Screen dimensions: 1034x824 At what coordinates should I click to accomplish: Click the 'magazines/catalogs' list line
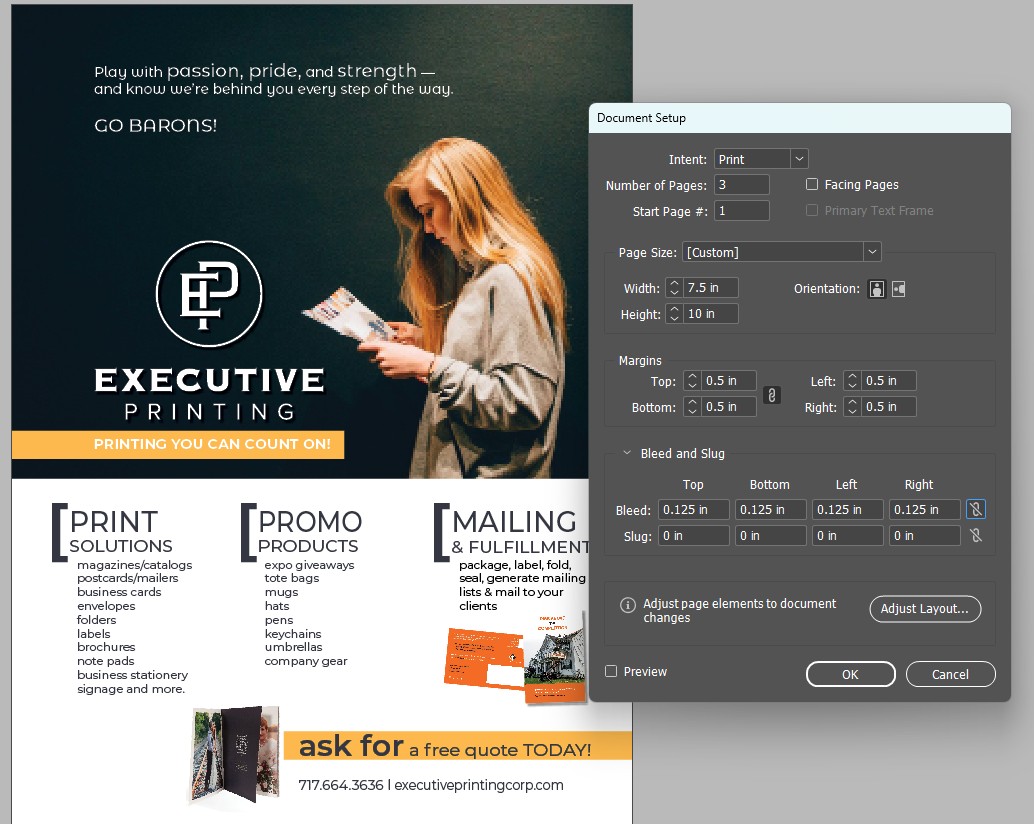pos(135,565)
